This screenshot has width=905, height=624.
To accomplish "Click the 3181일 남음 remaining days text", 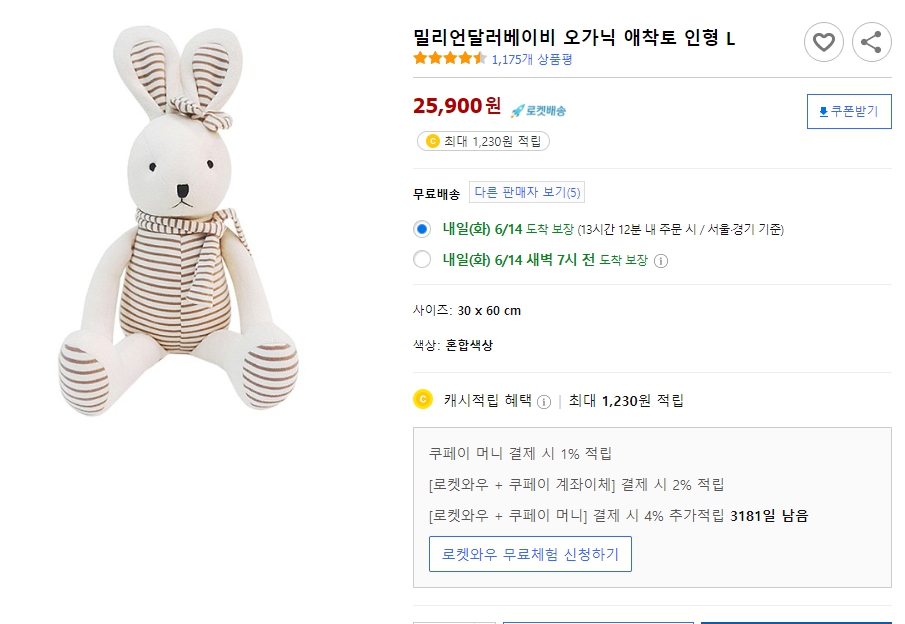I will coord(769,516).
